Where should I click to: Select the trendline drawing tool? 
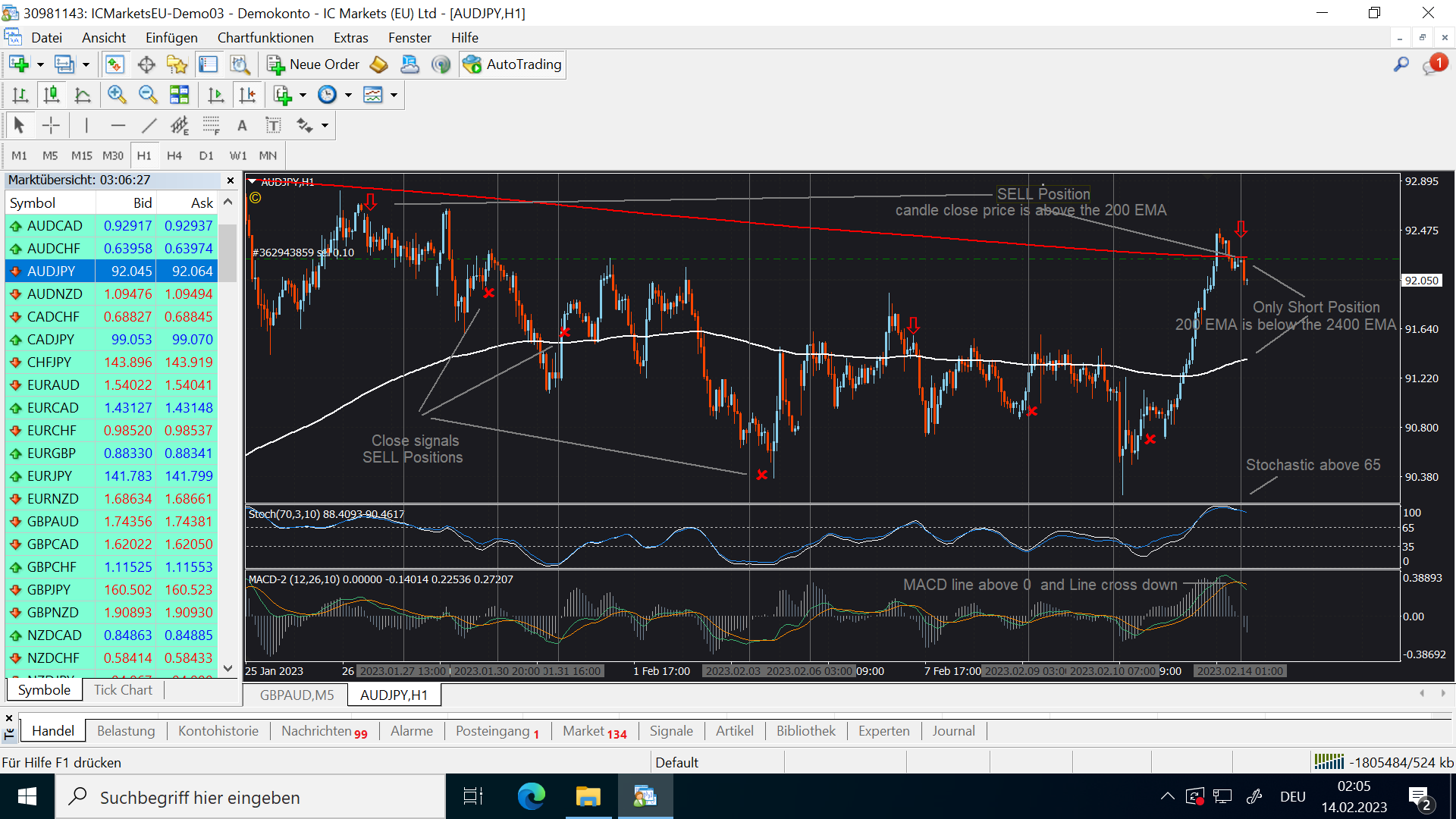click(x=149, y=125)
